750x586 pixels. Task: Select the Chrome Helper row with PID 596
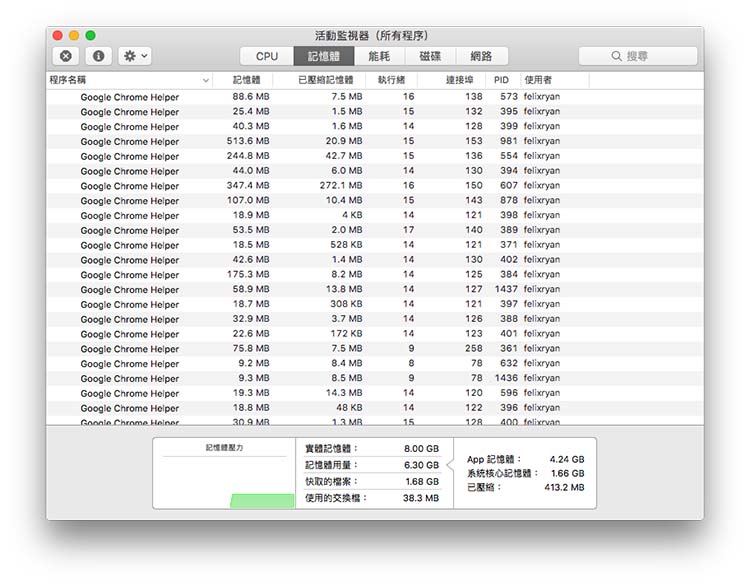(x=375, y=393)
